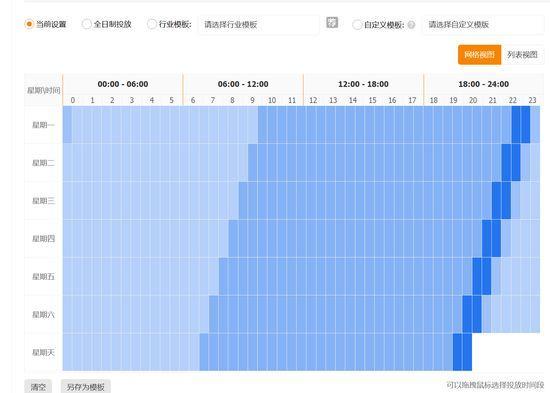Viewport: 550px width, 393px height.
Task: Click the 12:00 - 18:00 time range header
Action: coord(363,84)
